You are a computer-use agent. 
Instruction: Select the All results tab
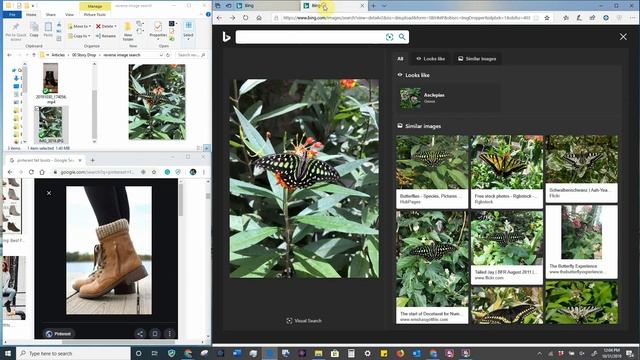point(400,59)
